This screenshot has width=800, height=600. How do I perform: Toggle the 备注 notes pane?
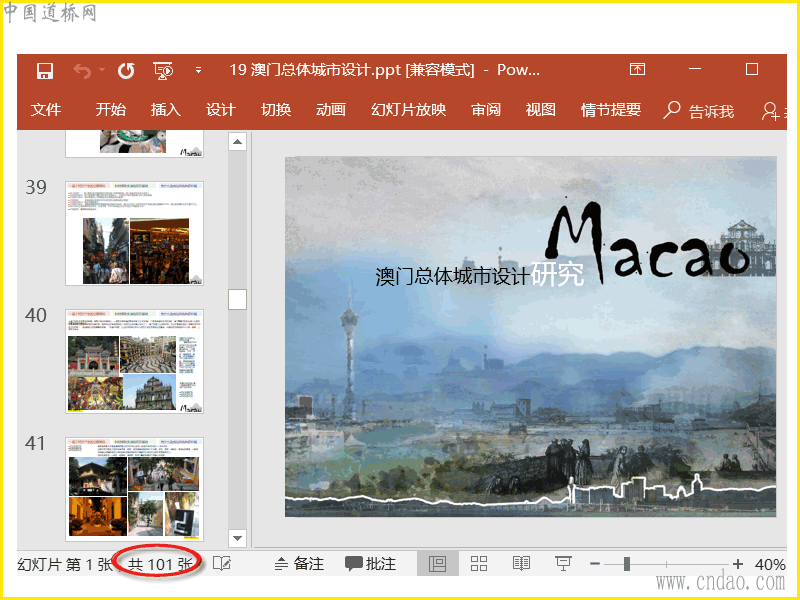tap(299, 564)
